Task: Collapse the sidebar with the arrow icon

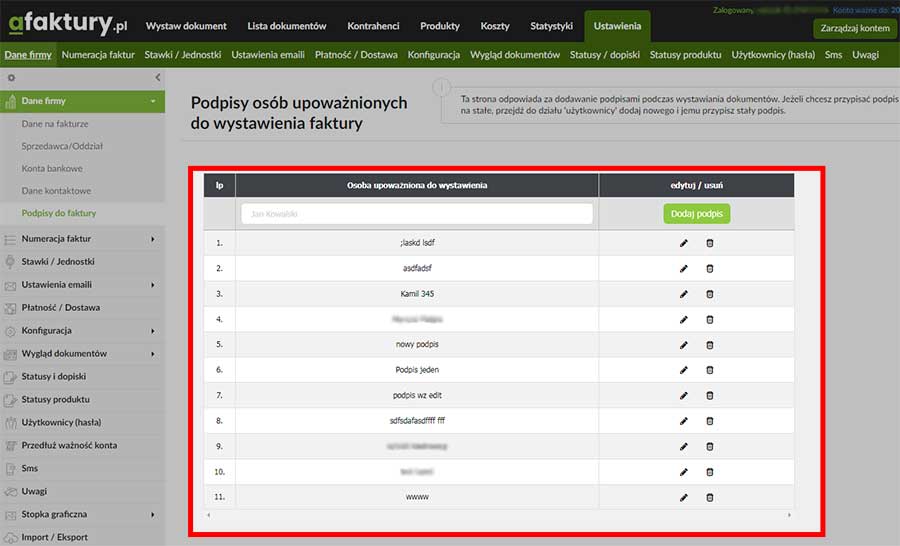Action: [x=157, y=77]
